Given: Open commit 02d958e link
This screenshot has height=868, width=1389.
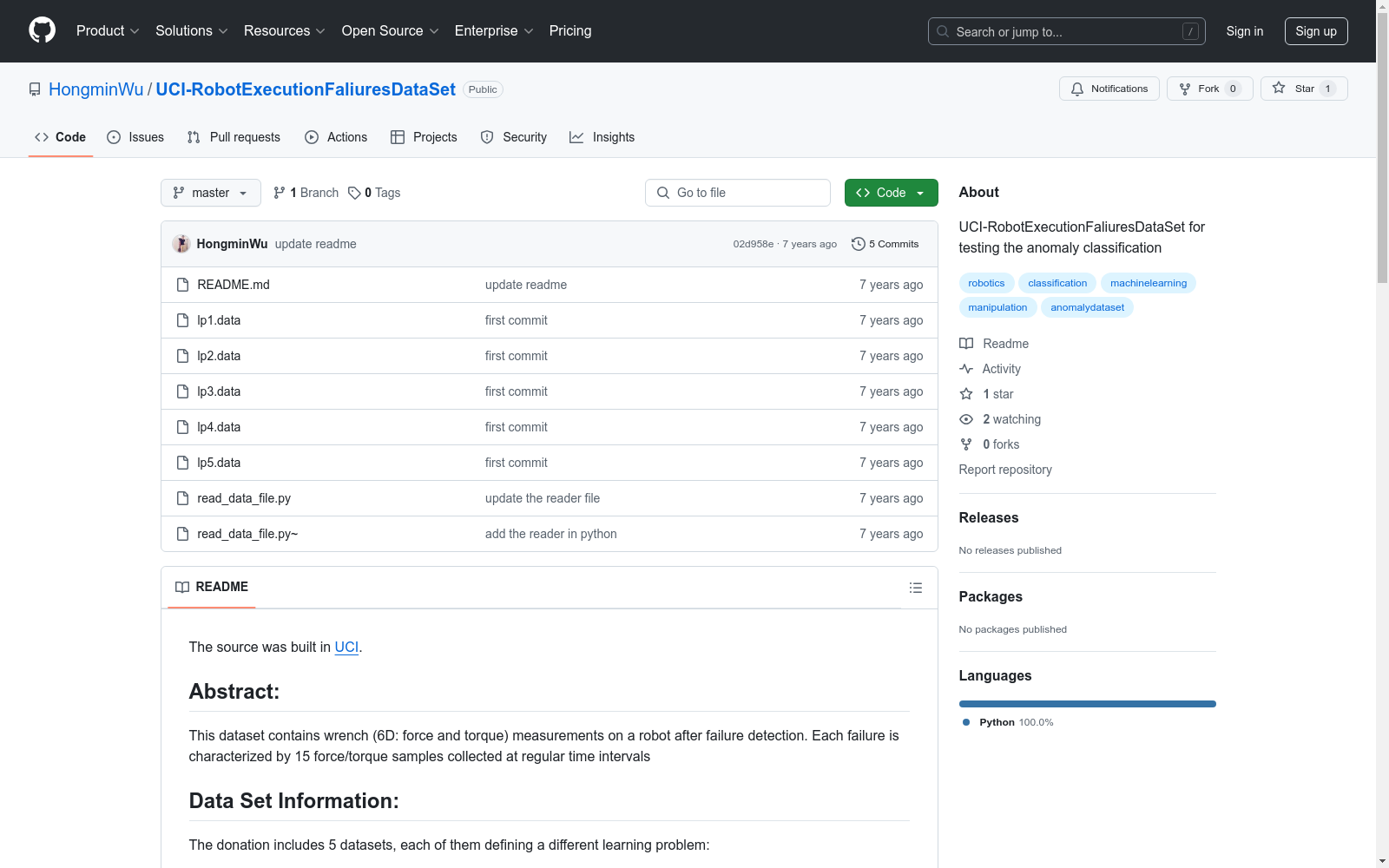Looking at the screenshot, I should 753,244.
